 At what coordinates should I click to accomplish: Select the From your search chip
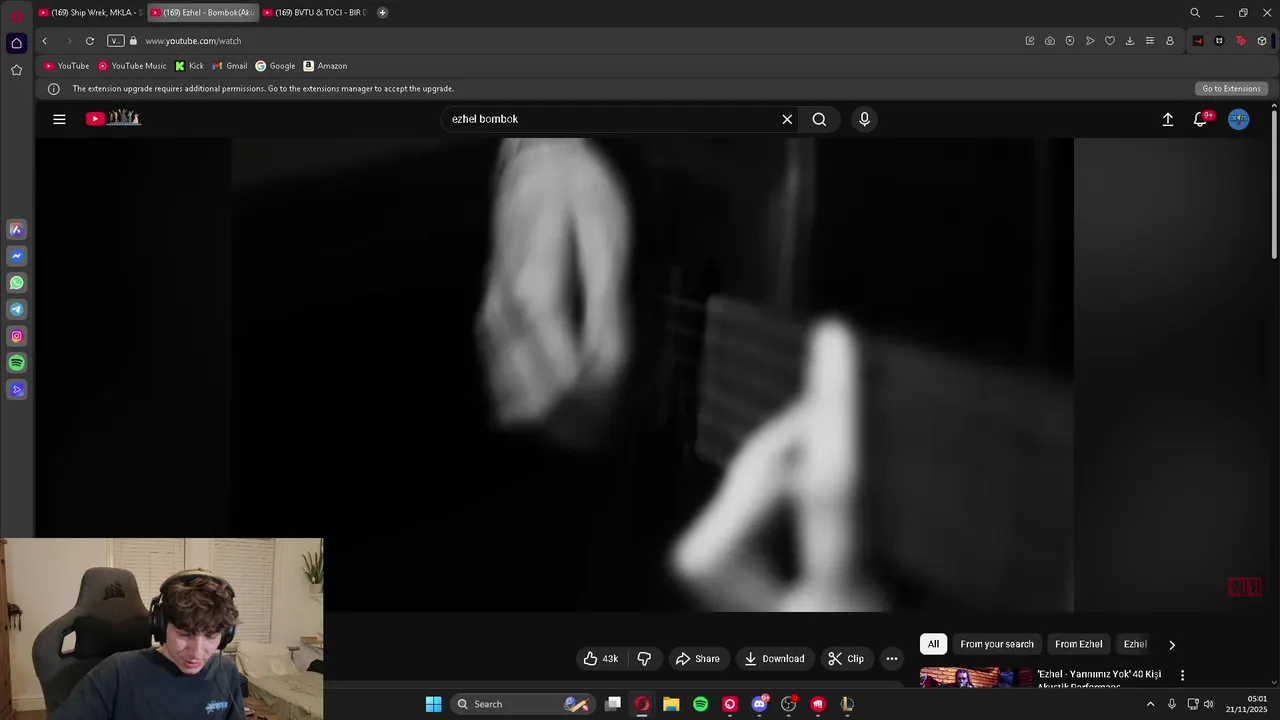[997, 644]
